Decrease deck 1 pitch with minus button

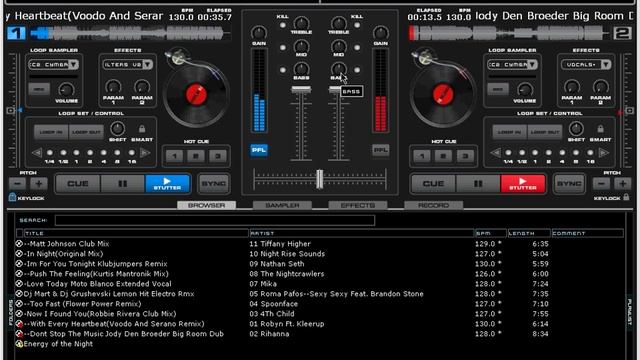click(18, 184)
